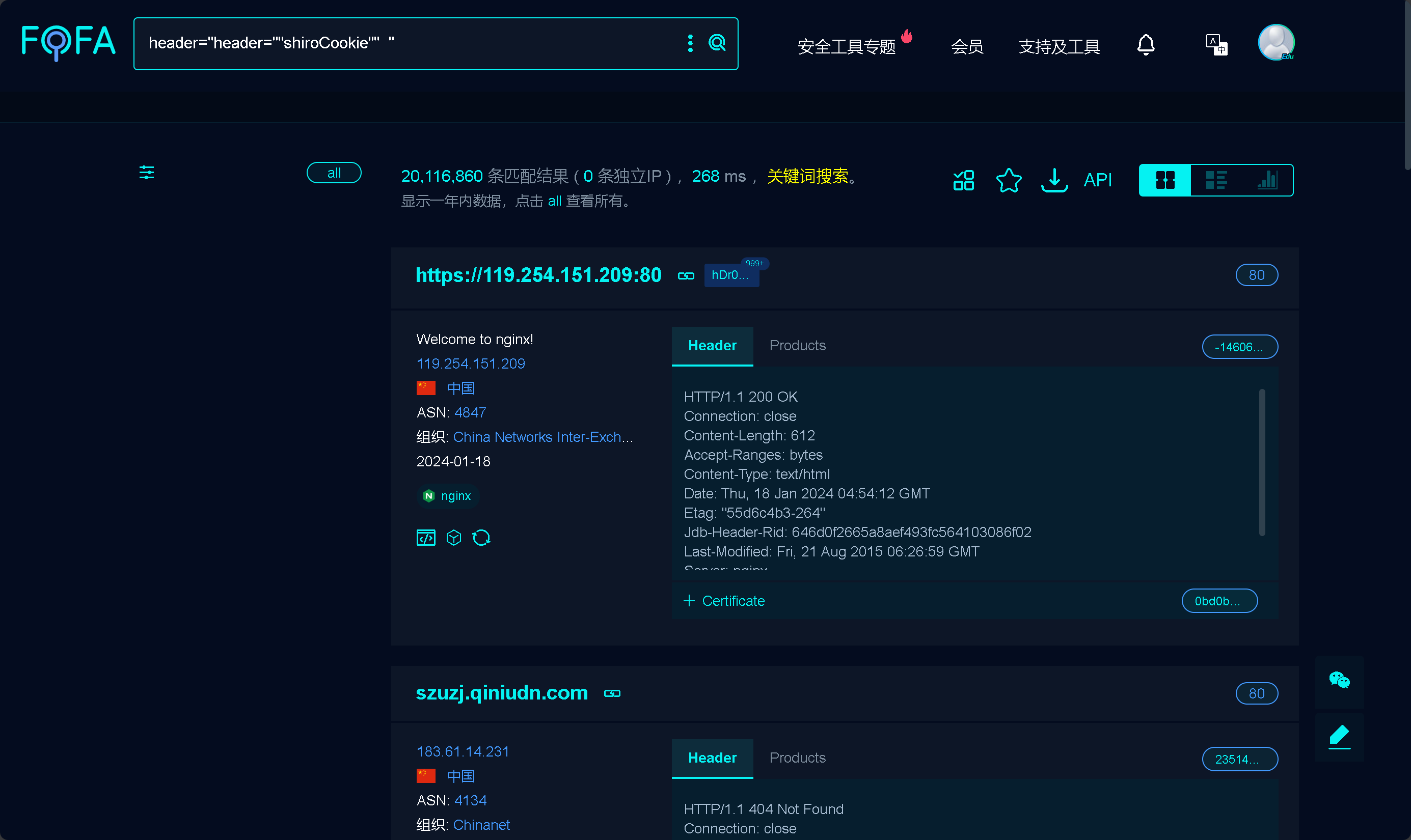Screen dimensions: 1411x840
Task: Click the API button
Action: click(x=1097, y=181)
